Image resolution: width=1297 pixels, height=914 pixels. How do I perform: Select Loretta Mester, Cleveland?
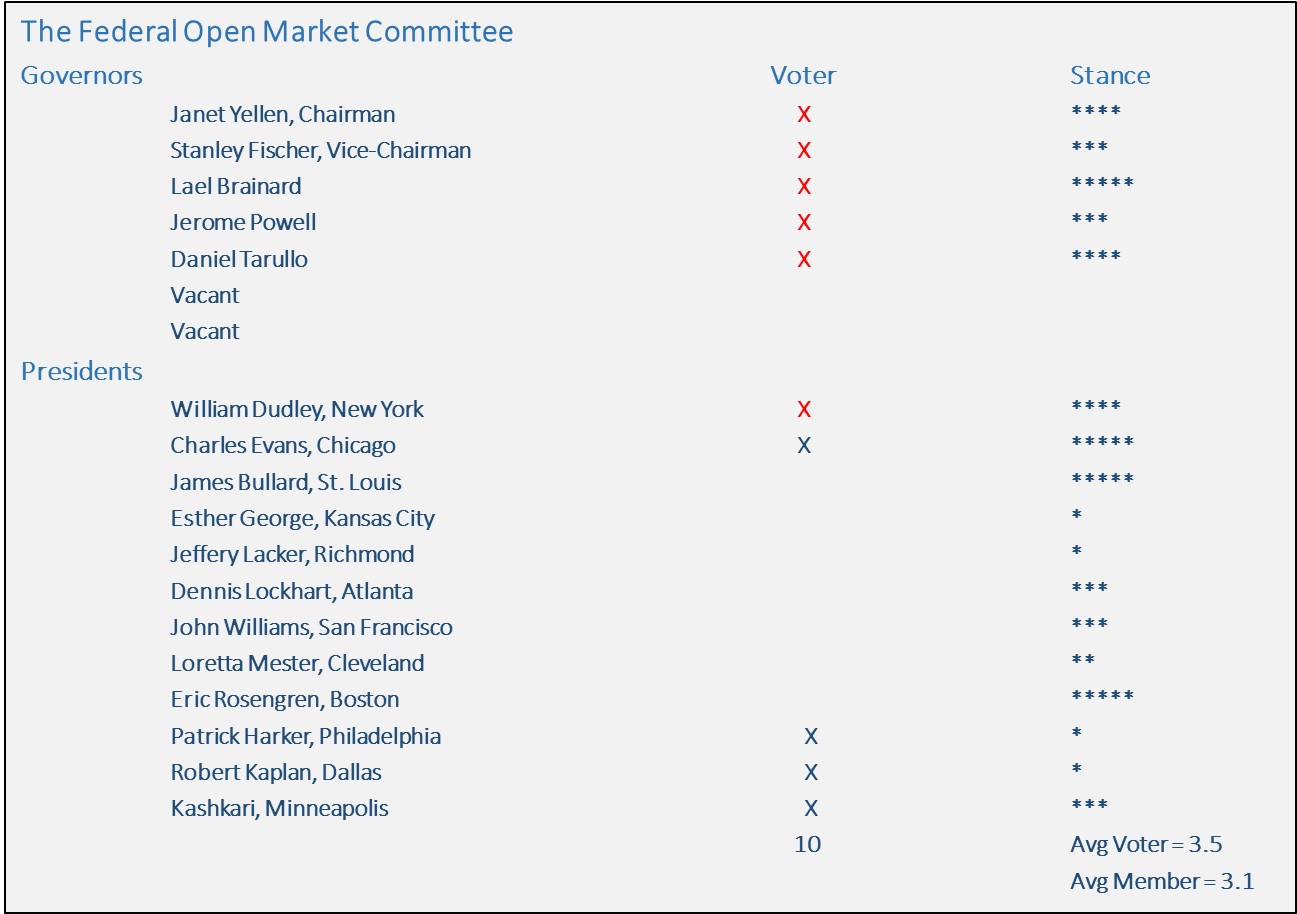297,664
